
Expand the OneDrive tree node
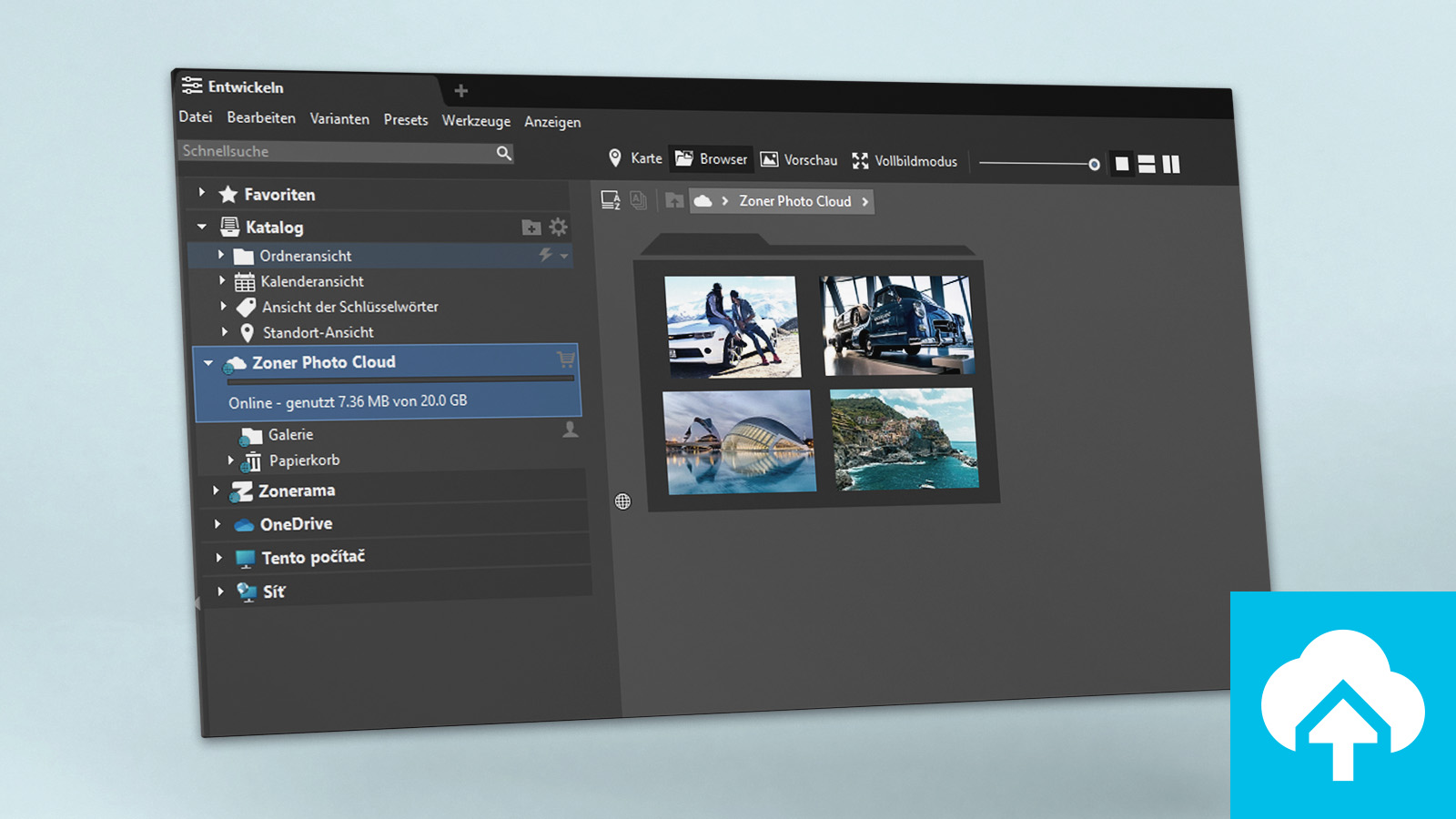tap(217, 524)
